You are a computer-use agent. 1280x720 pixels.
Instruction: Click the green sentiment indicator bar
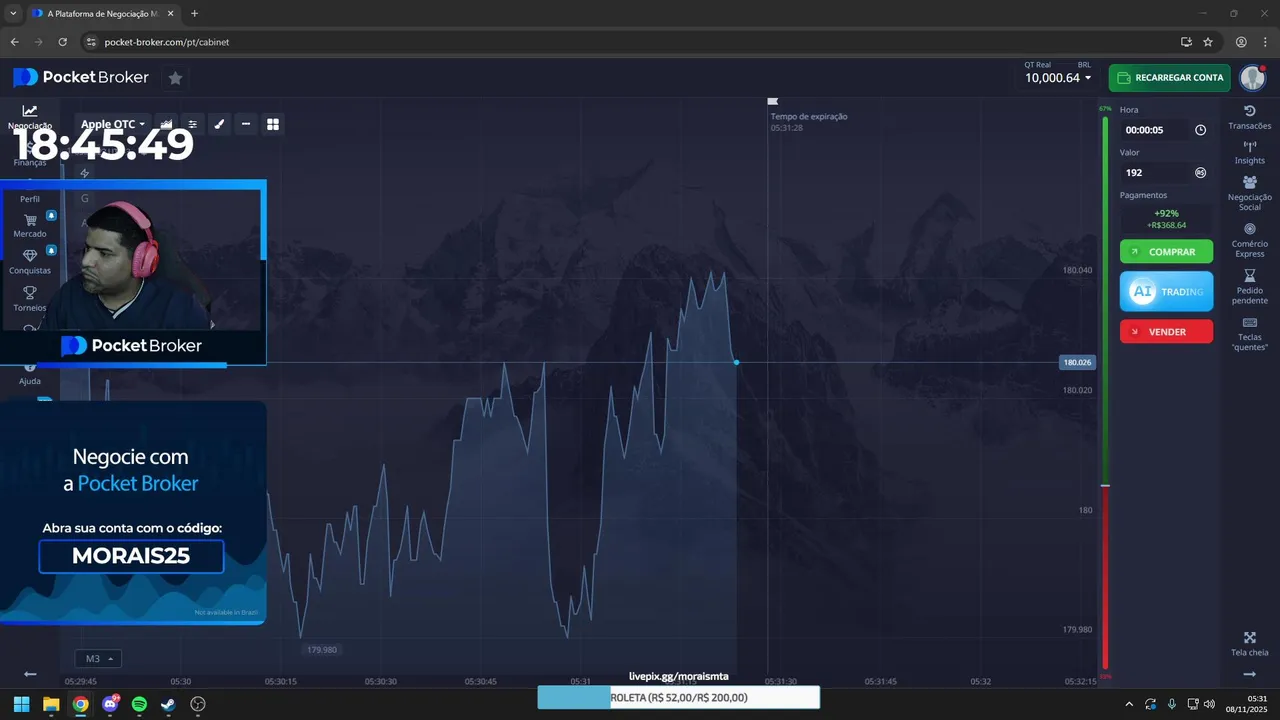pyautogui.click(x=1105, y=300)
